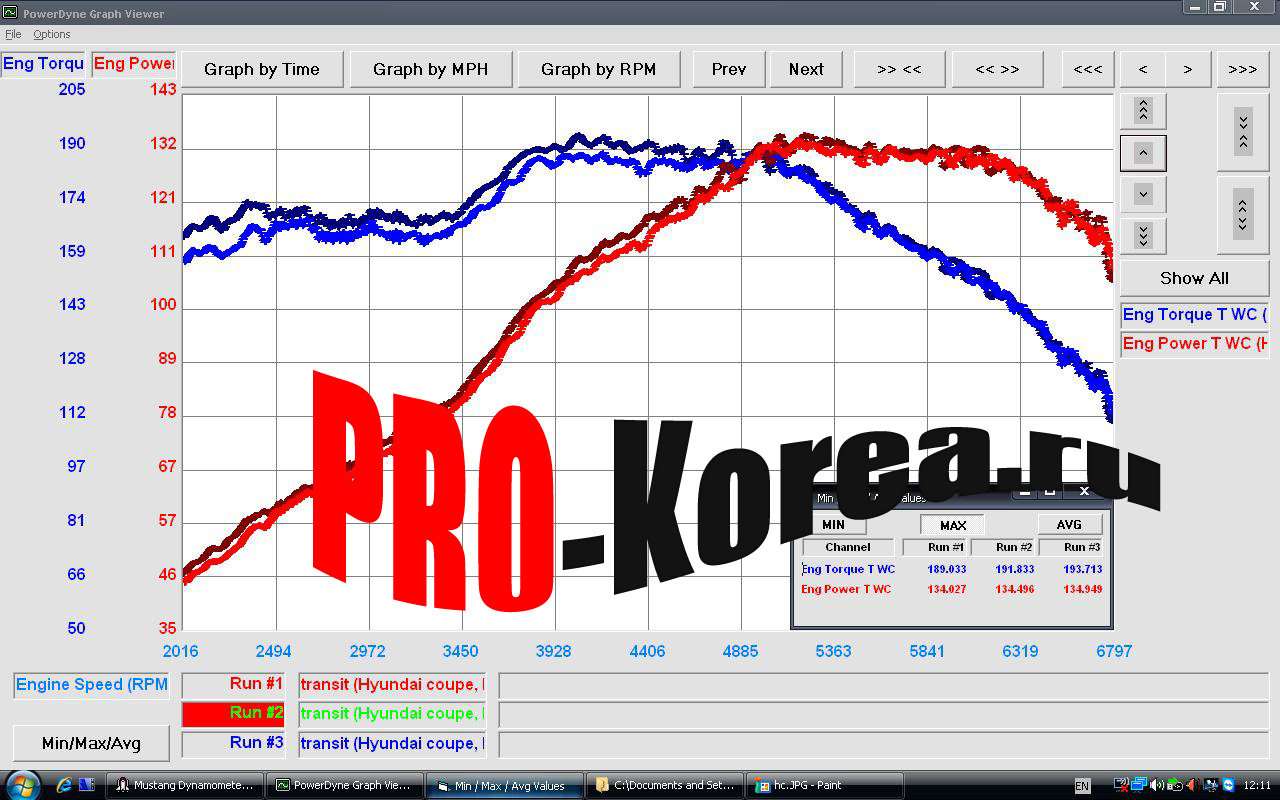Click power value 134.027
This screenshot has height=800, width=1280.
click(x=946, y=589)
